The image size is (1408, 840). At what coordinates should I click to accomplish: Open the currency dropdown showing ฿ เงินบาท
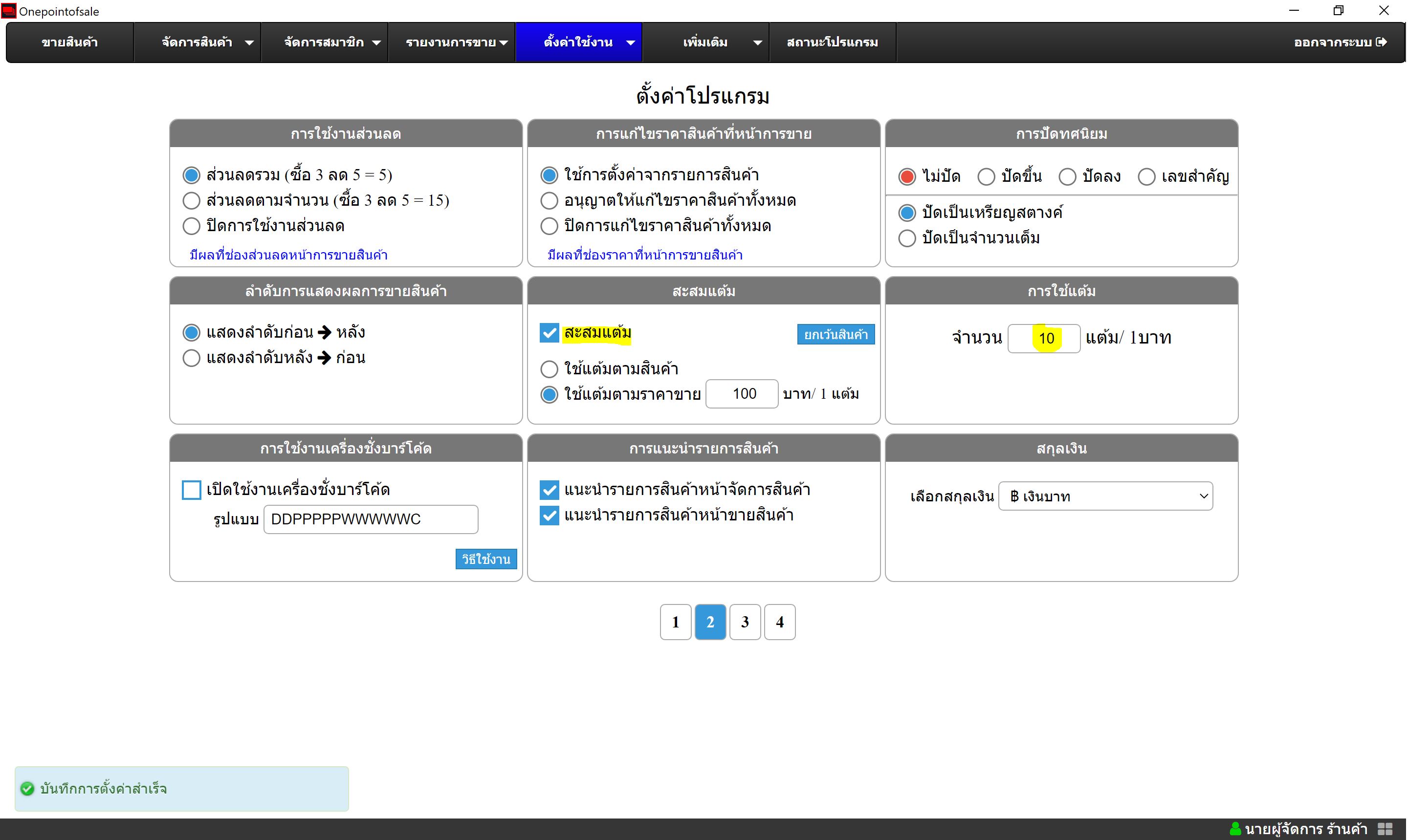pos(1105,496)
